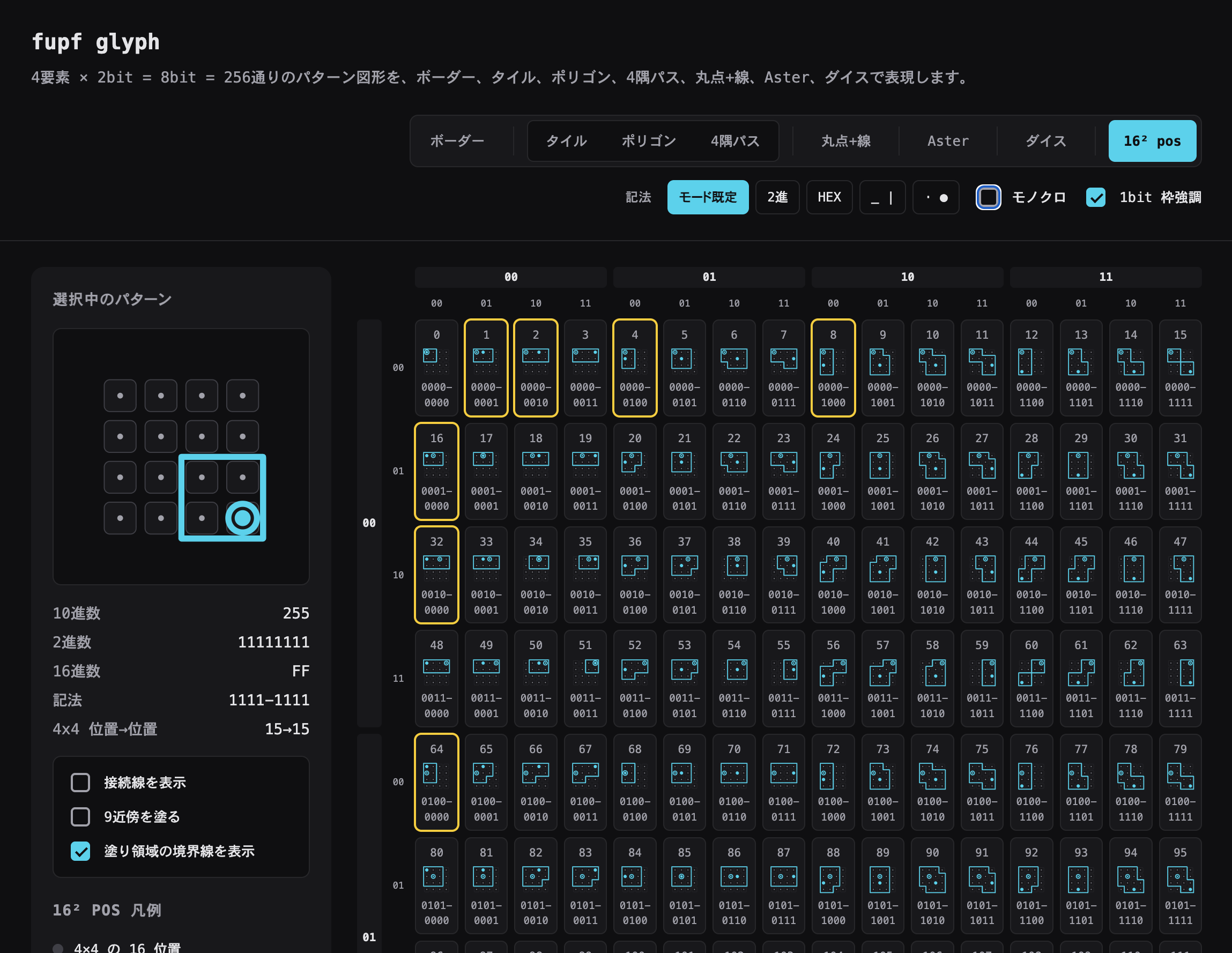Screen dimensions: 1232x953
Task: Select pattern tile 32 (0010-0000)
Action: (x=436, y=575)
